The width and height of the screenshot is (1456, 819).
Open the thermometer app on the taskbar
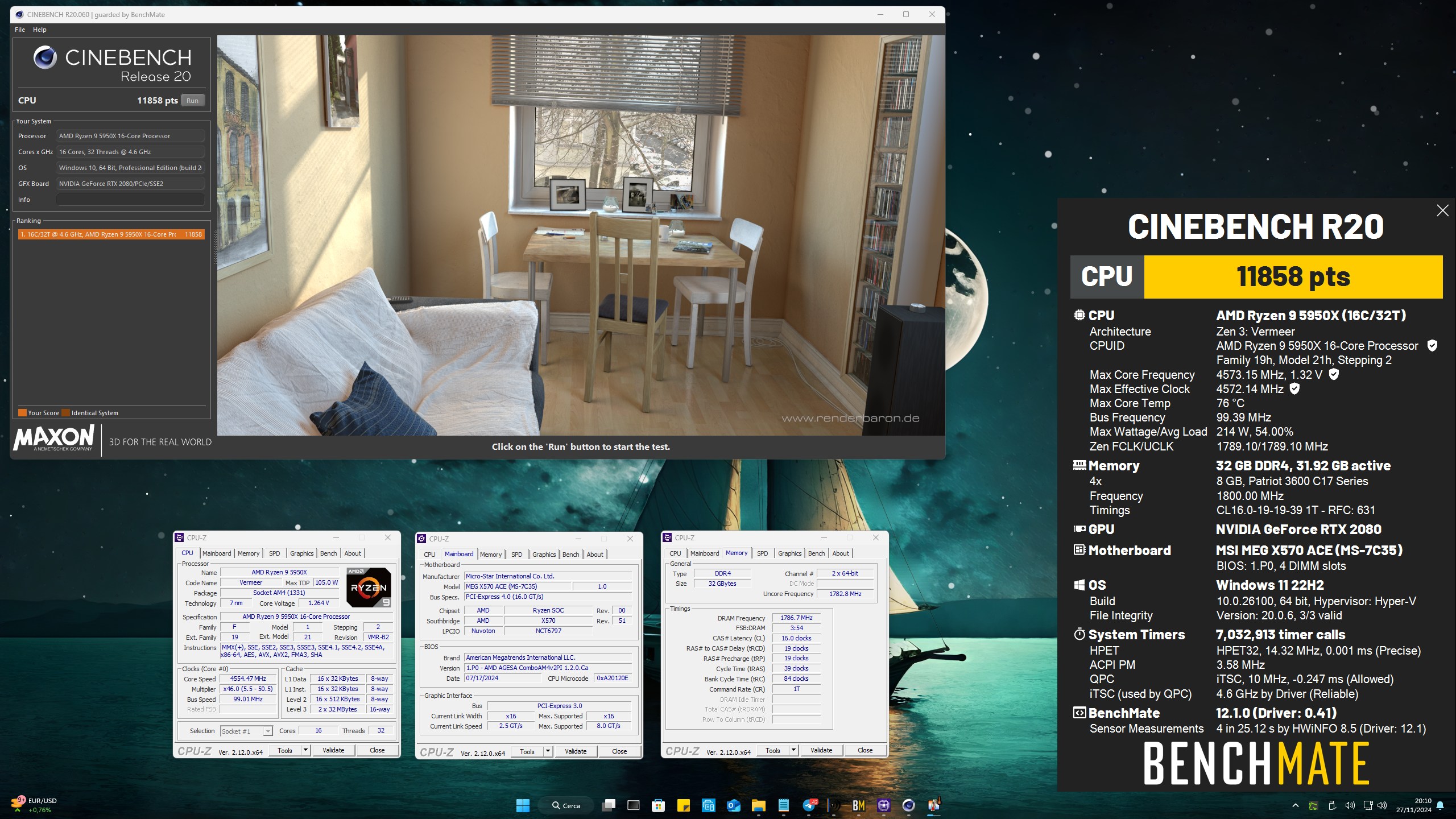pyautogui.click(x=933, y=805)
